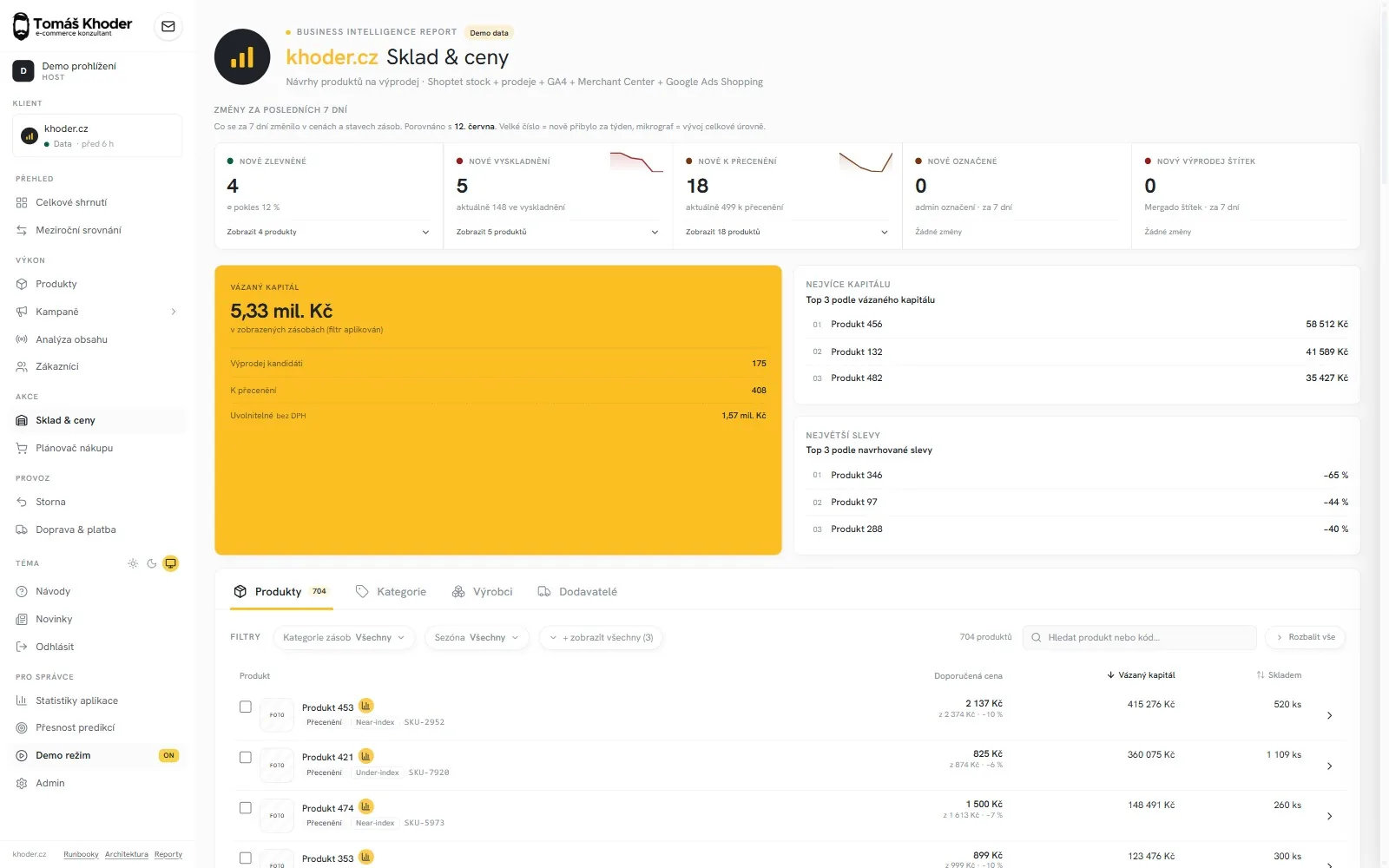Open Kategorie zásob Všechny dropdown
1389x868 pixels.
tap(344, 637)
